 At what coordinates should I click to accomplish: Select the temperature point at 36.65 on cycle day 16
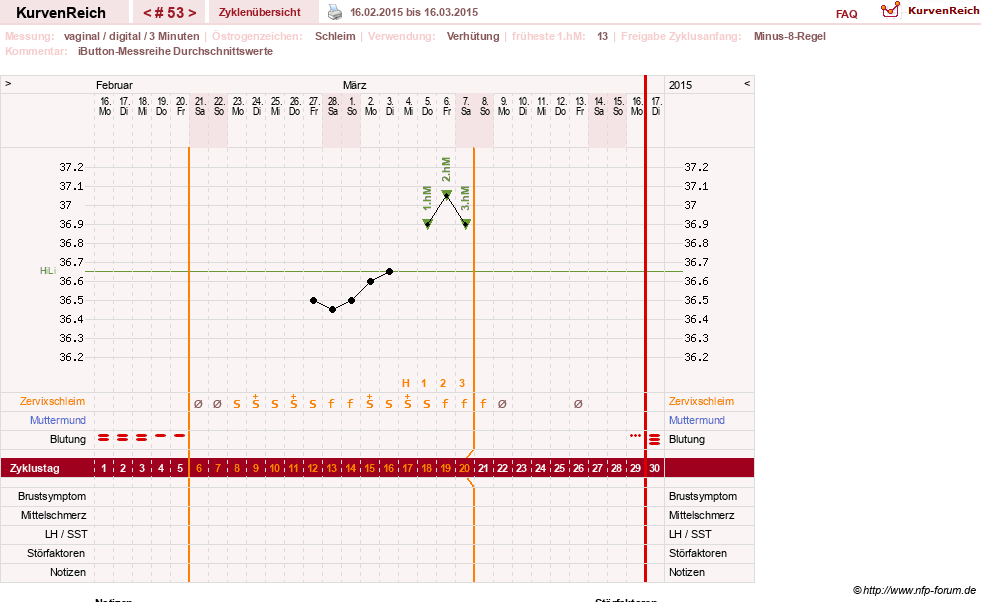coord(390,272)
